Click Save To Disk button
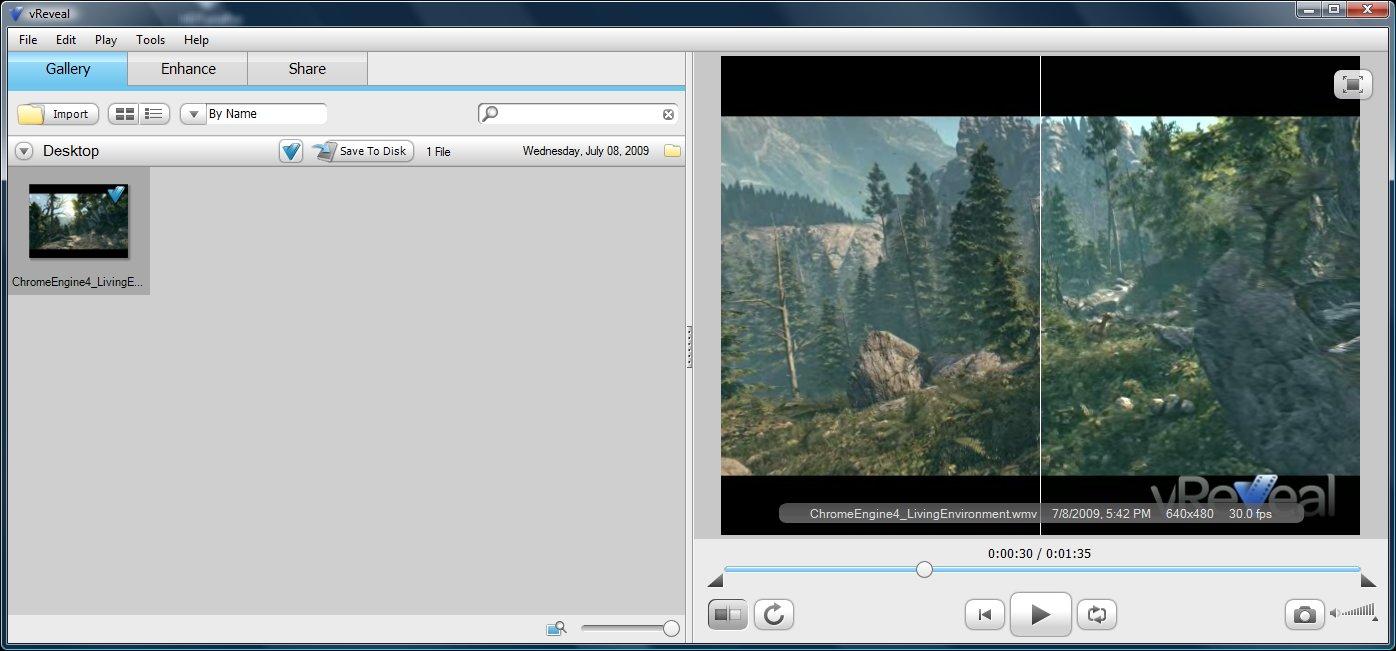 point(362,151)
